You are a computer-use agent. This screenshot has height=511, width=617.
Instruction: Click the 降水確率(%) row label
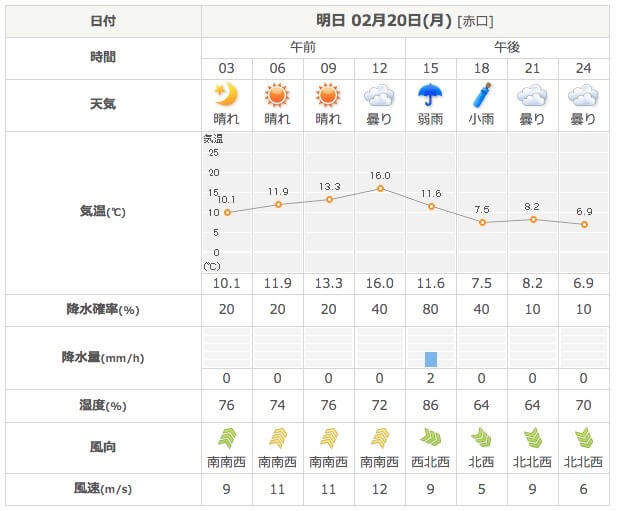[103, 310]
